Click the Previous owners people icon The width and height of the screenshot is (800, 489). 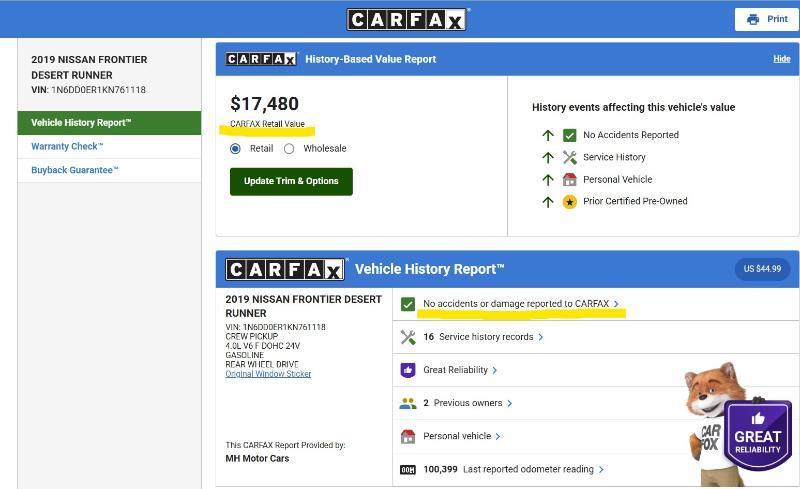pos(408,403)
